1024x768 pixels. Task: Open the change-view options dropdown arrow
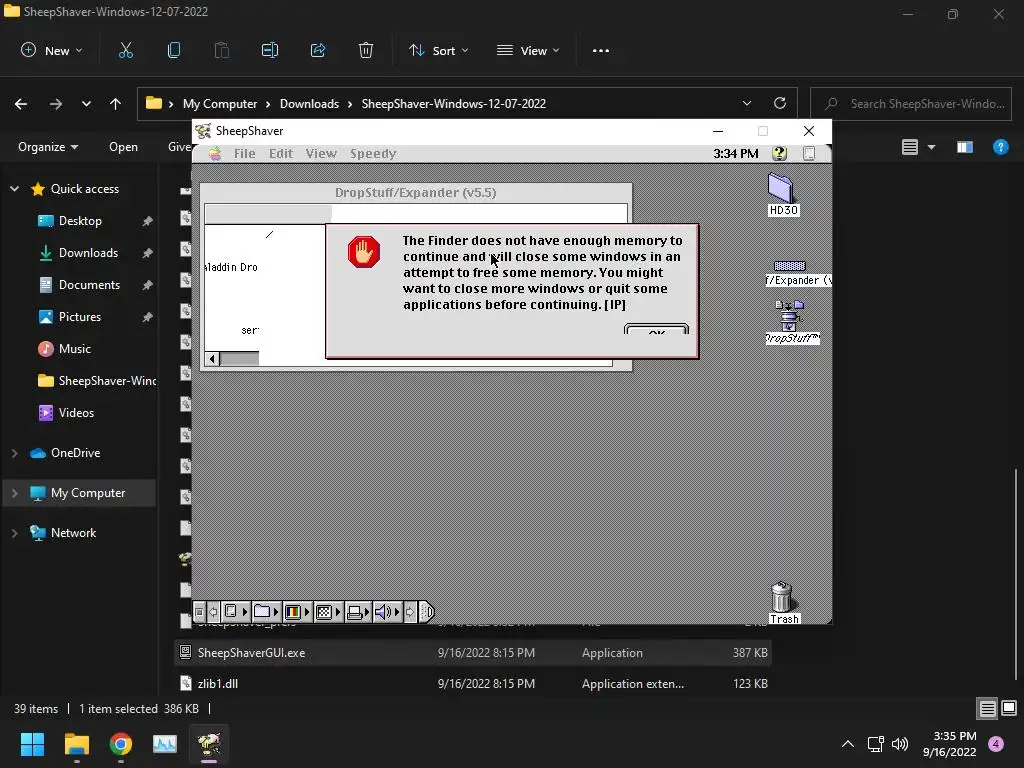point(931,147)
